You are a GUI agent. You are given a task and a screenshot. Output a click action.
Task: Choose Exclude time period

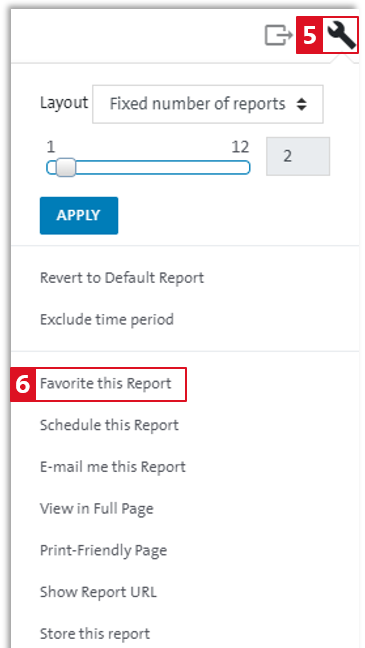point(107,320)
